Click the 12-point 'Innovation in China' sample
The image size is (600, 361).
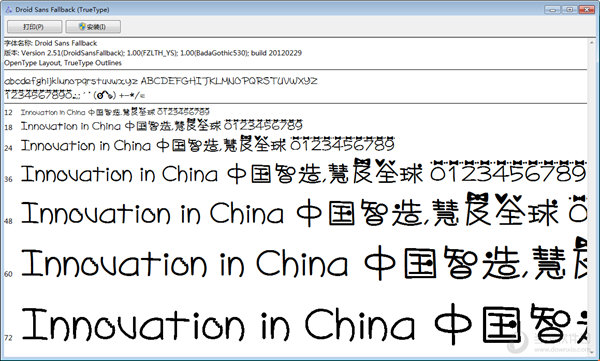[x=115, y=112]
